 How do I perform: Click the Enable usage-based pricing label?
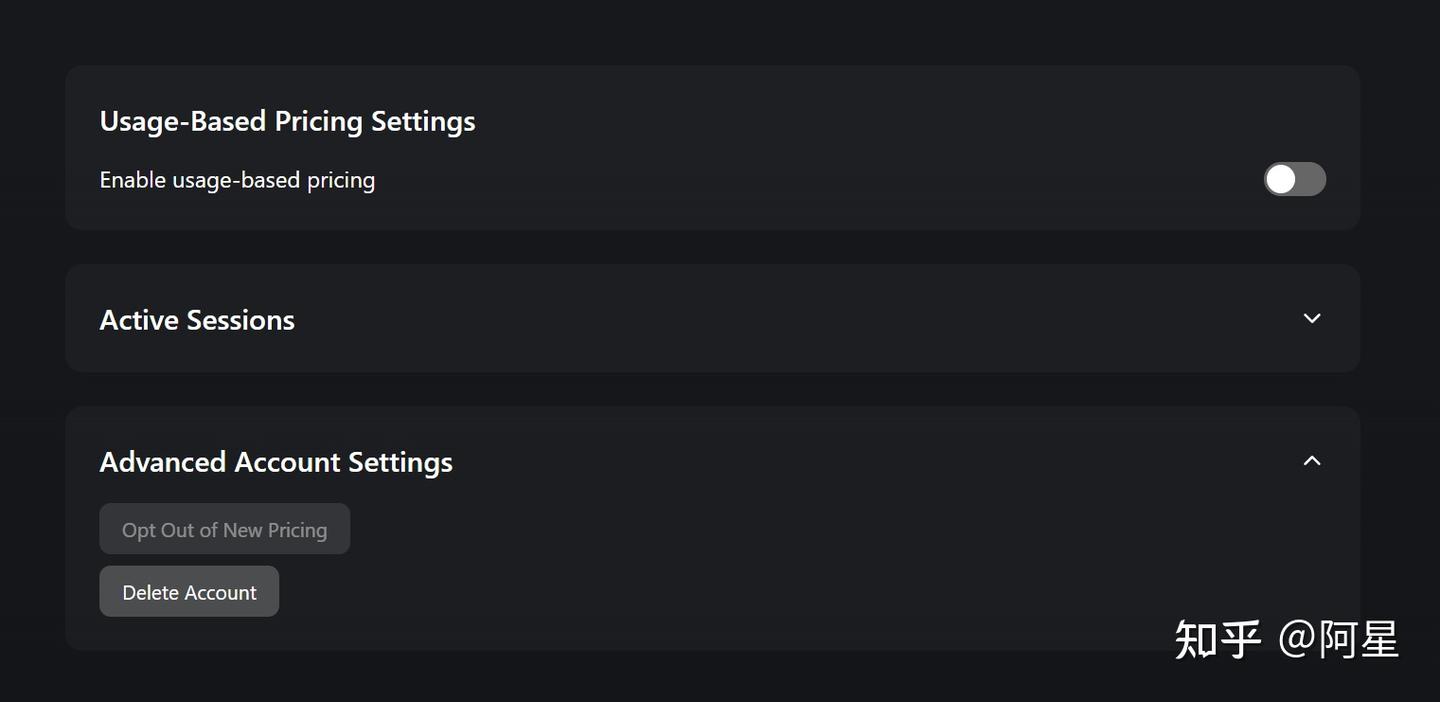pos(237,180)
